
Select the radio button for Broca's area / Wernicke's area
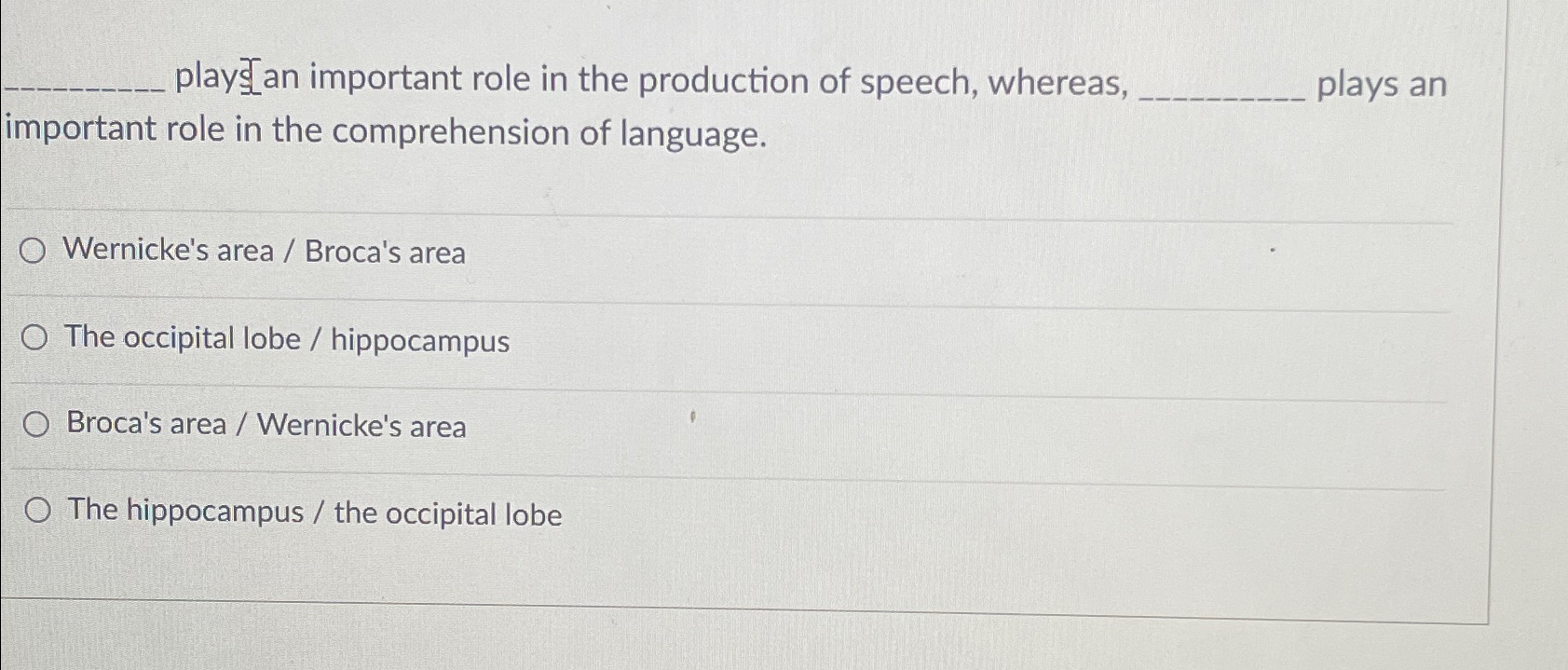tap(35, 423)
